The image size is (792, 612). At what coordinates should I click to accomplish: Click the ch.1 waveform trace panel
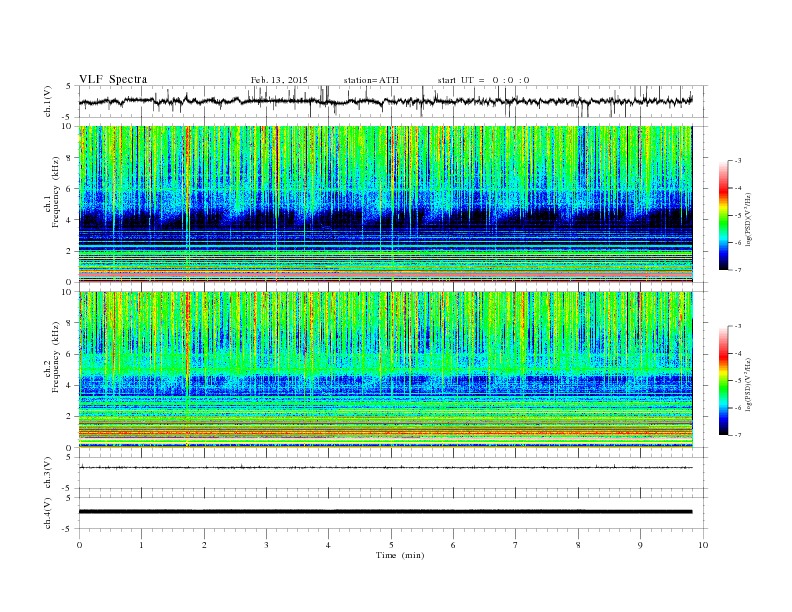point(393,101)
